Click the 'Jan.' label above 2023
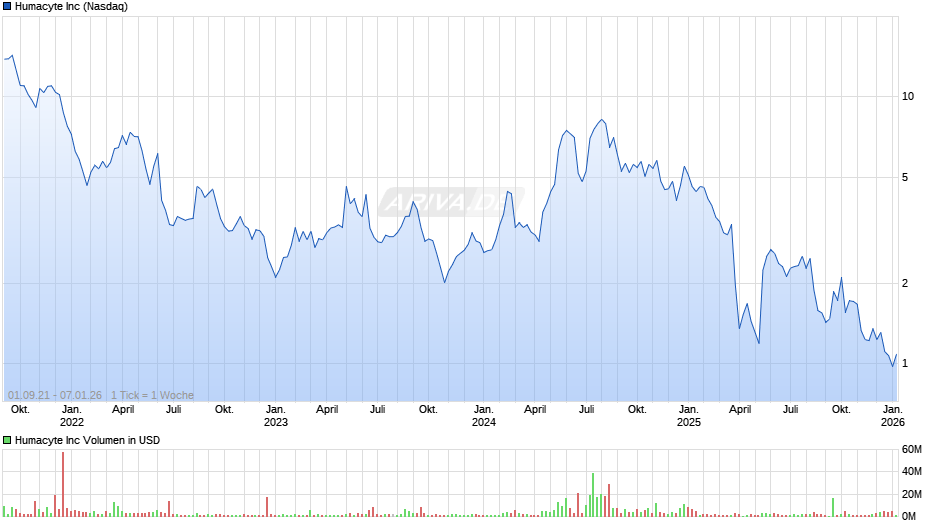Screen dimensions: 940x526 tap(276, 410)
